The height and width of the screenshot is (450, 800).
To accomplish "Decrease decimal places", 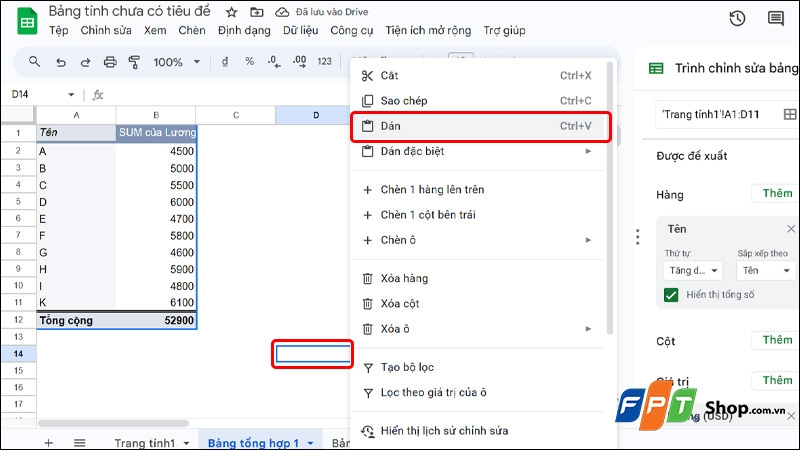I will click(x=274, y=62).
